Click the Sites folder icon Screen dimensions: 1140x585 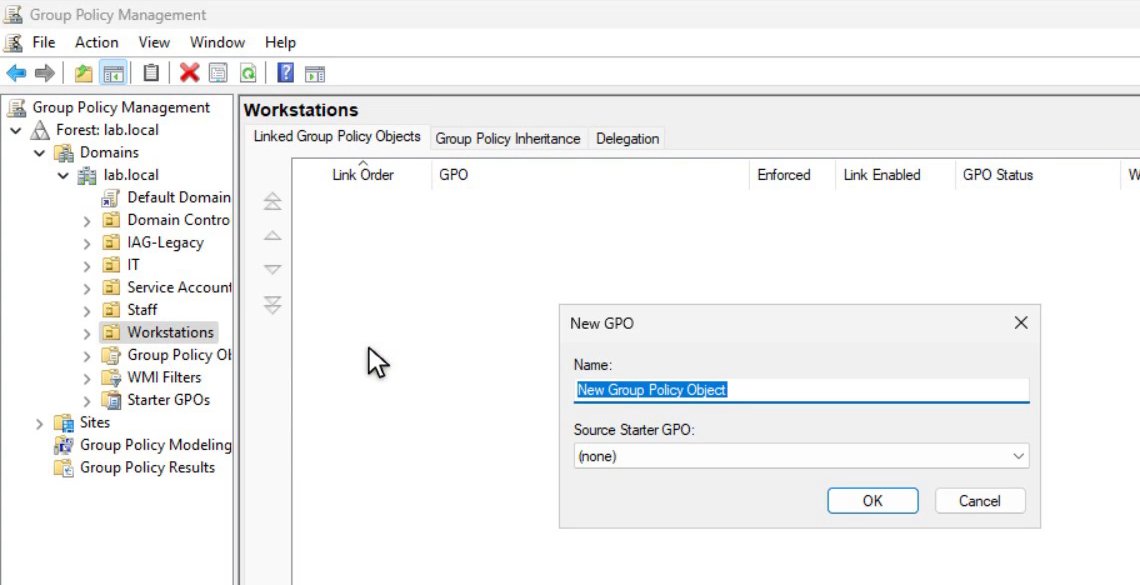pos(64,422)
